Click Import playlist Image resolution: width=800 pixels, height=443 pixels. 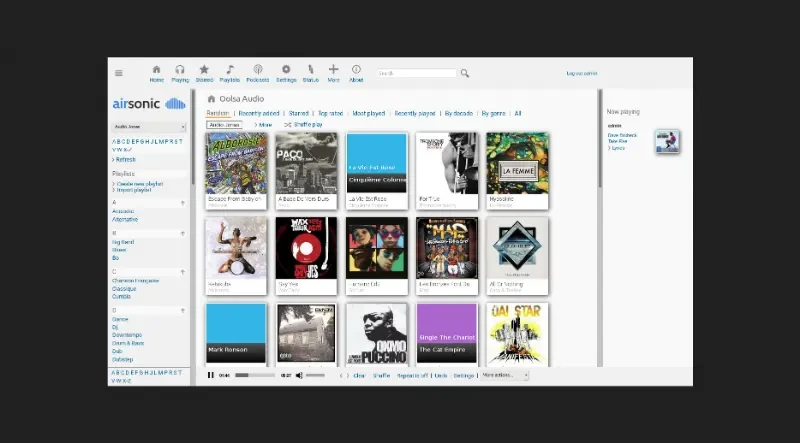pos(132,190)
